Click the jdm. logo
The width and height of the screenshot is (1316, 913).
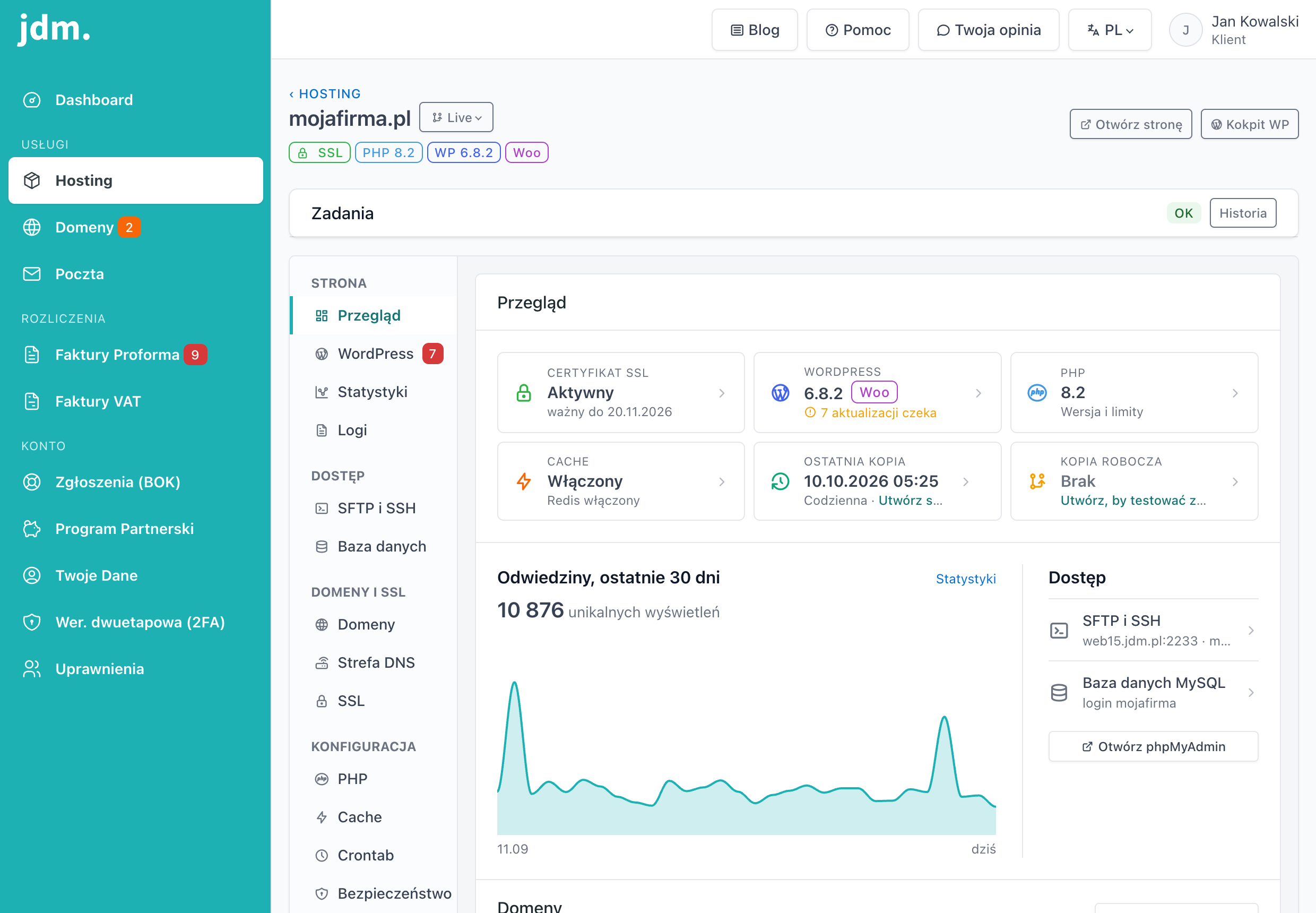pos(54,29)
